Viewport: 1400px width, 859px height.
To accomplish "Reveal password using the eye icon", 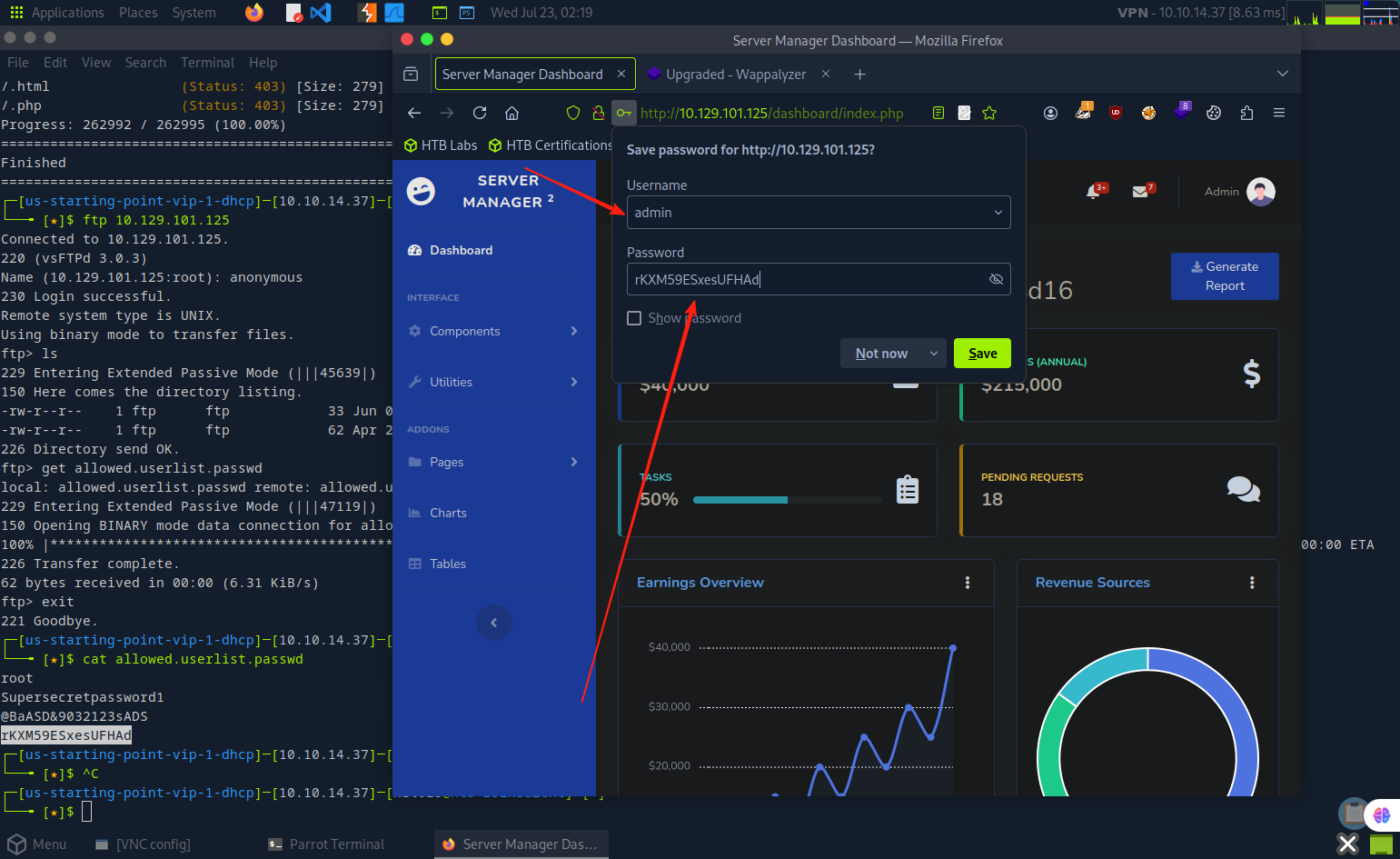I will point(996,279).
